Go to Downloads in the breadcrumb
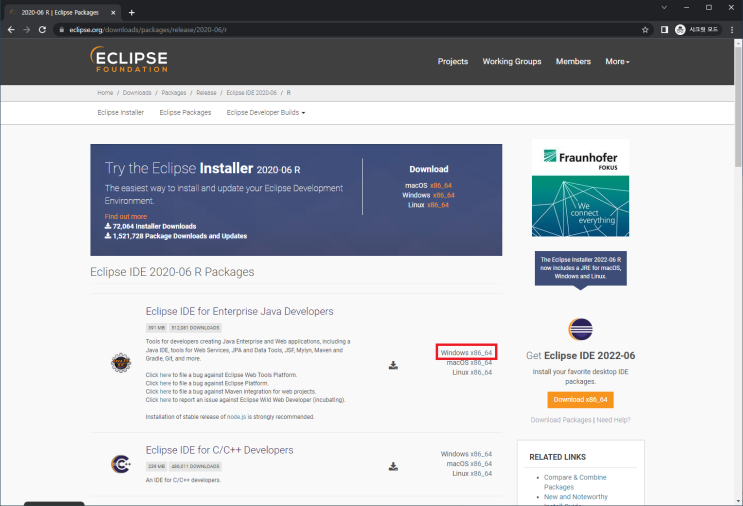The width and height of the screenshot is (743, 506). 137,92
